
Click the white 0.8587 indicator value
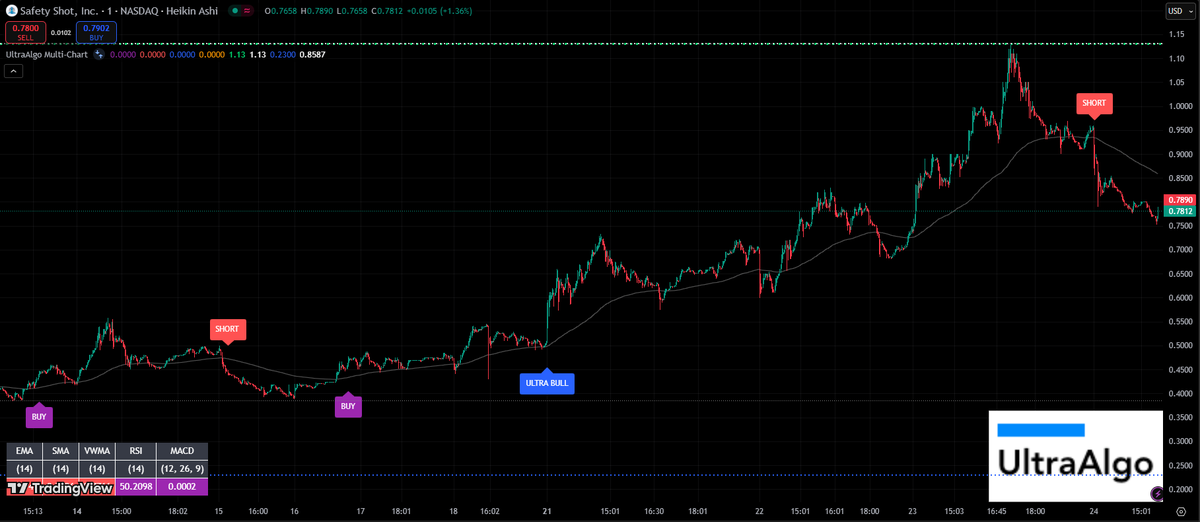tap(313, 54)
